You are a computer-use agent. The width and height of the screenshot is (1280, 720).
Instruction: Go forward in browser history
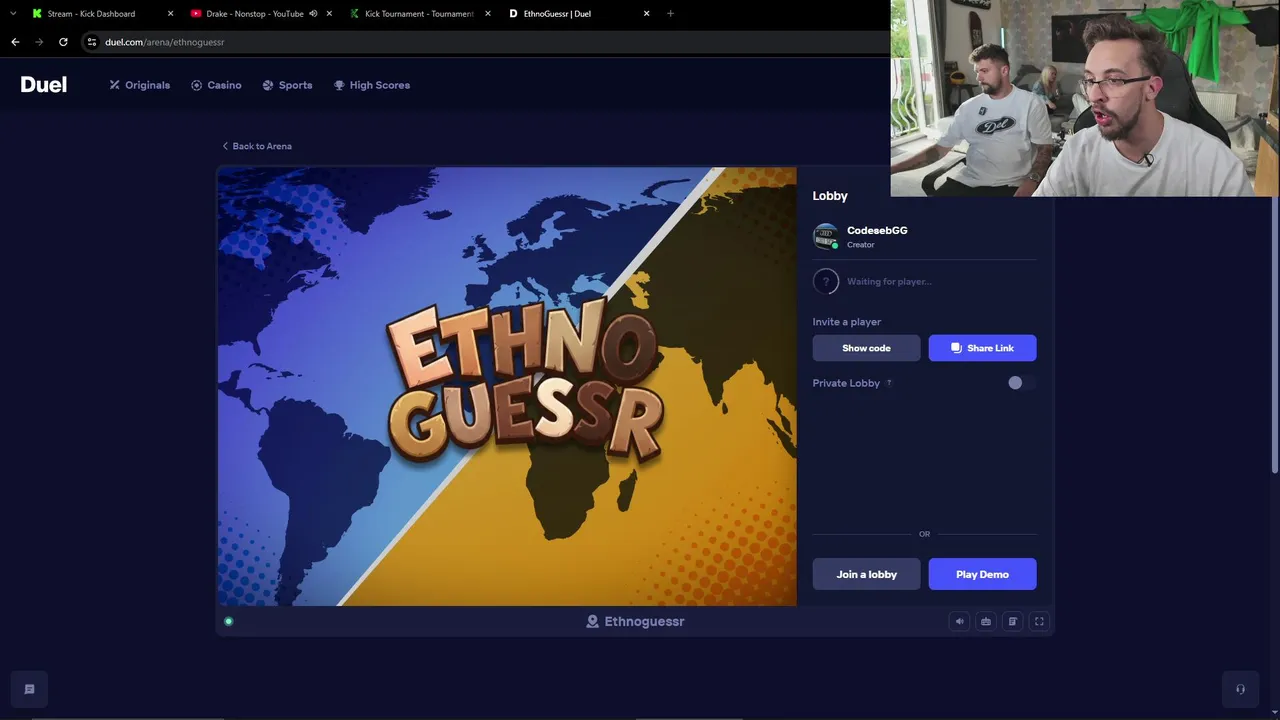(39, 42)
